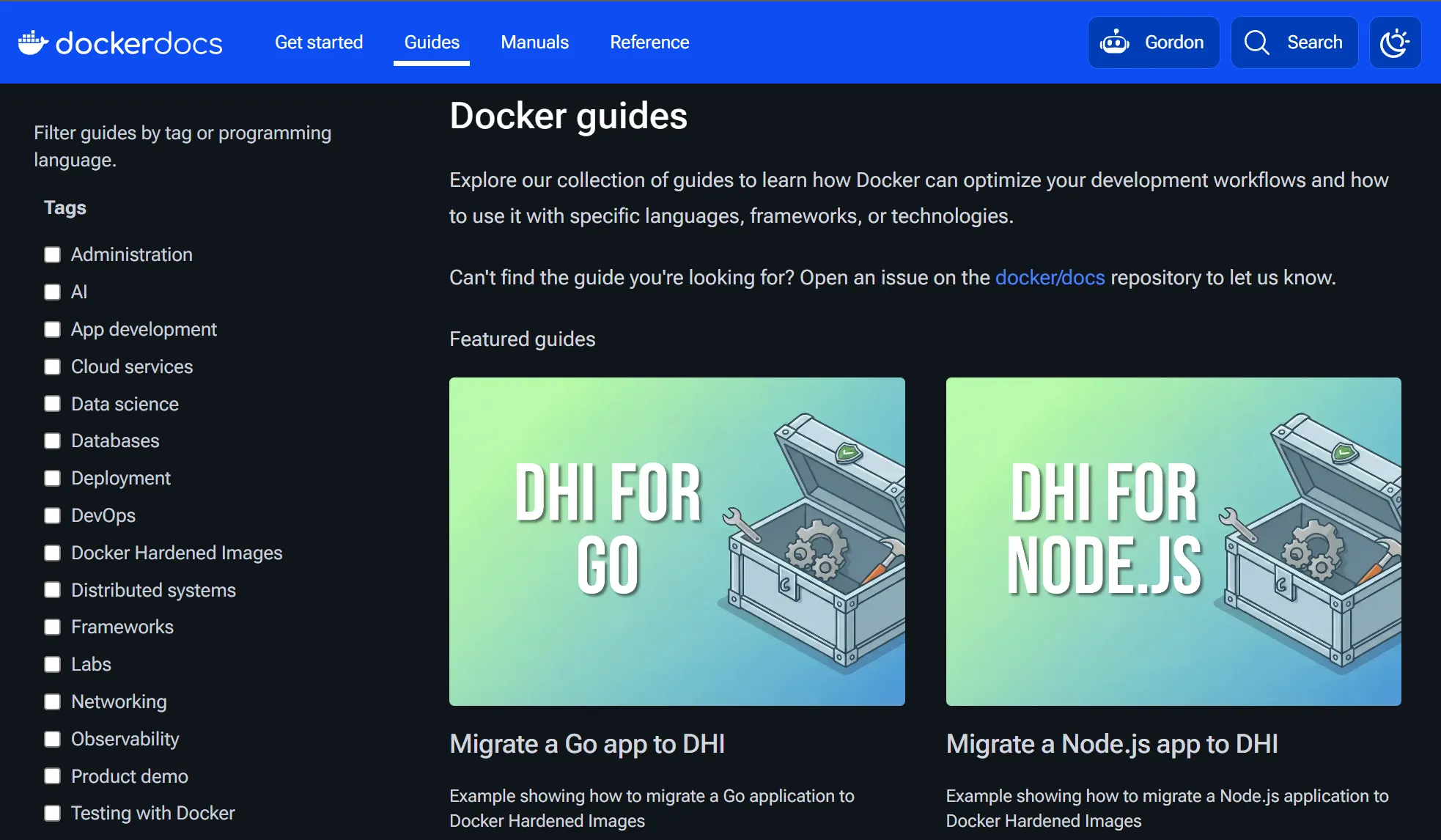Check the Databases tag checkbox
The image size is (1441, 840).
(52, 441)
